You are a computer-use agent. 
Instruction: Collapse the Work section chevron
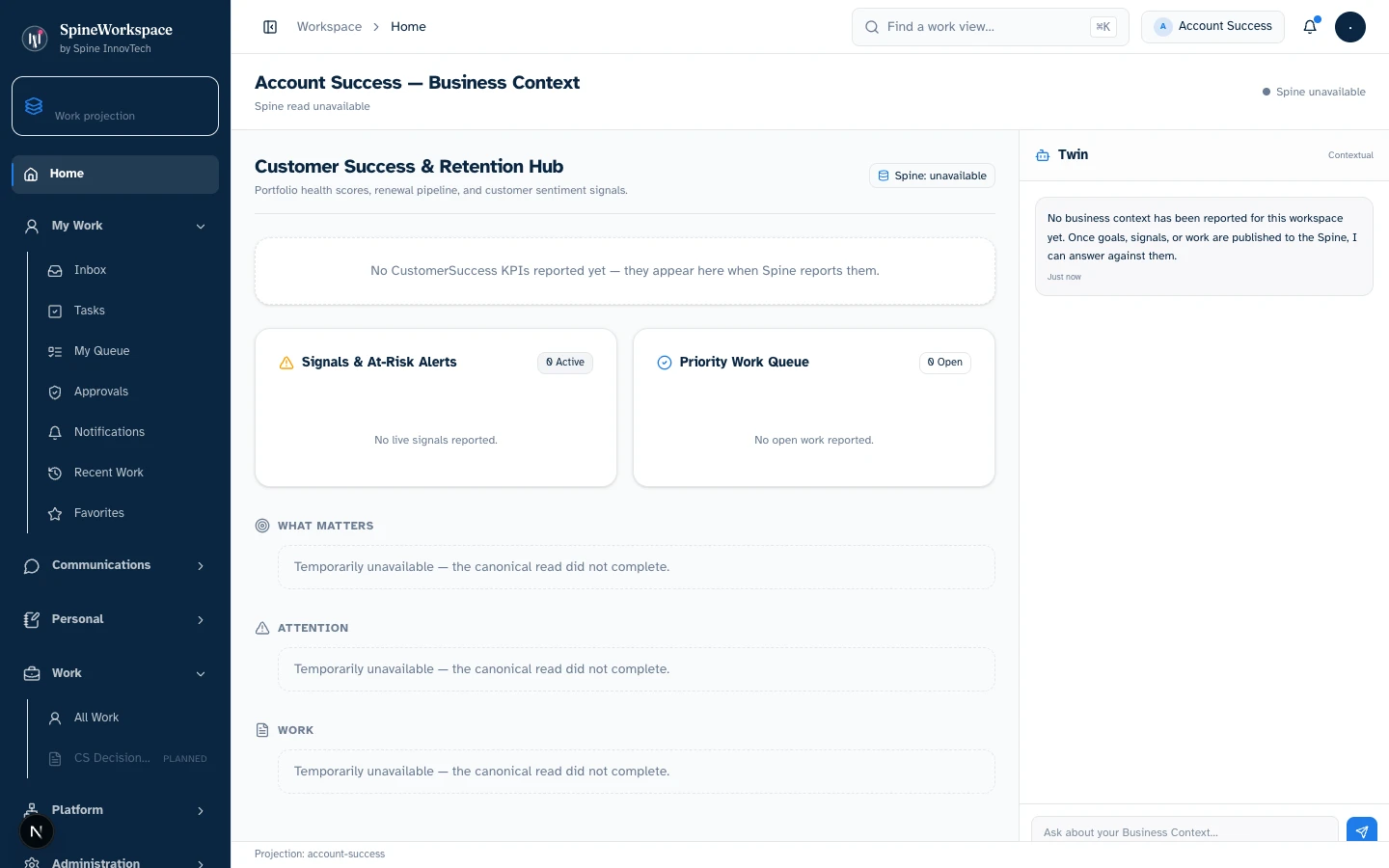pos(201,674)
